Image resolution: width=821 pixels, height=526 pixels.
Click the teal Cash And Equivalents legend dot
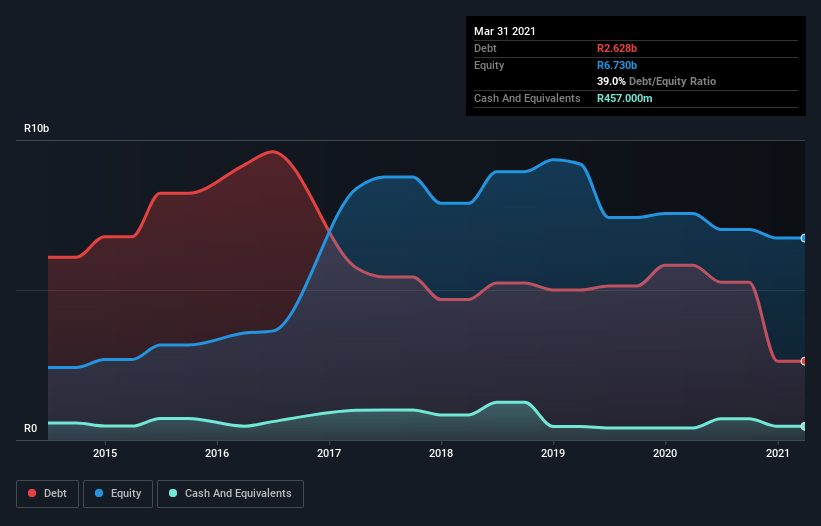(173, 493)
